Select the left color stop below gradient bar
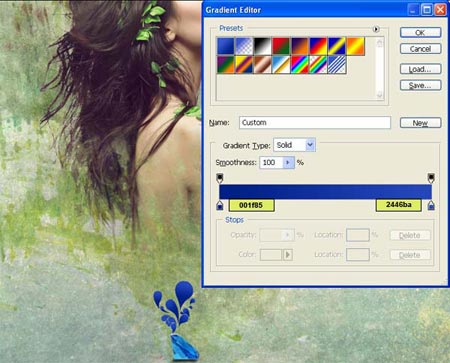The height and width of the screenshot is (363, 450). point(220,205)
